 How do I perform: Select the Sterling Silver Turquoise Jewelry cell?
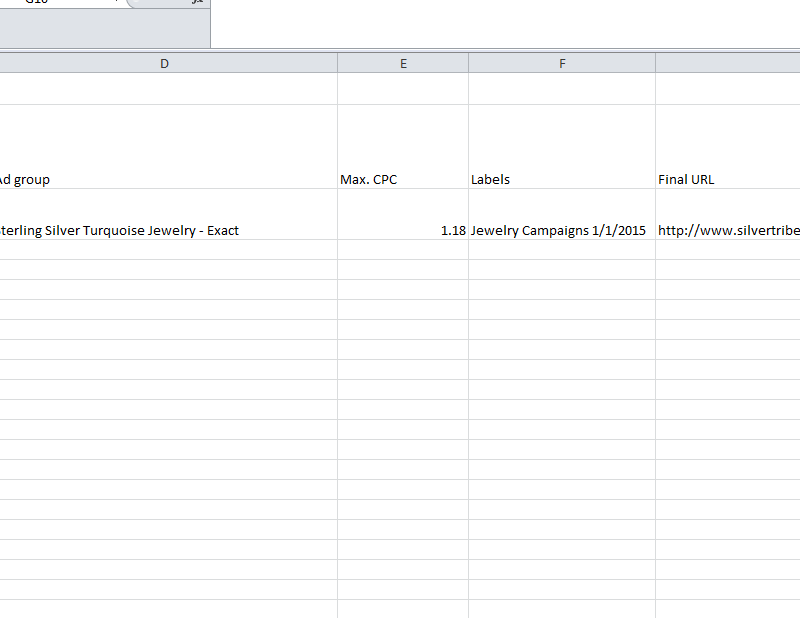point(164,230)
